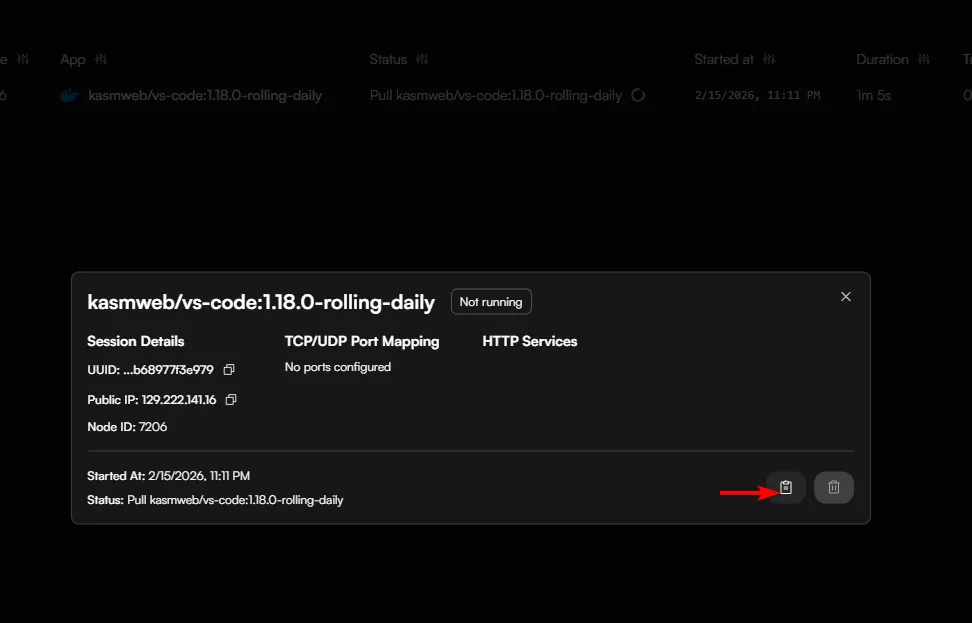This screenshot has width=972, height=623.
Task: Click the Not running status badge
Action: 491,302
